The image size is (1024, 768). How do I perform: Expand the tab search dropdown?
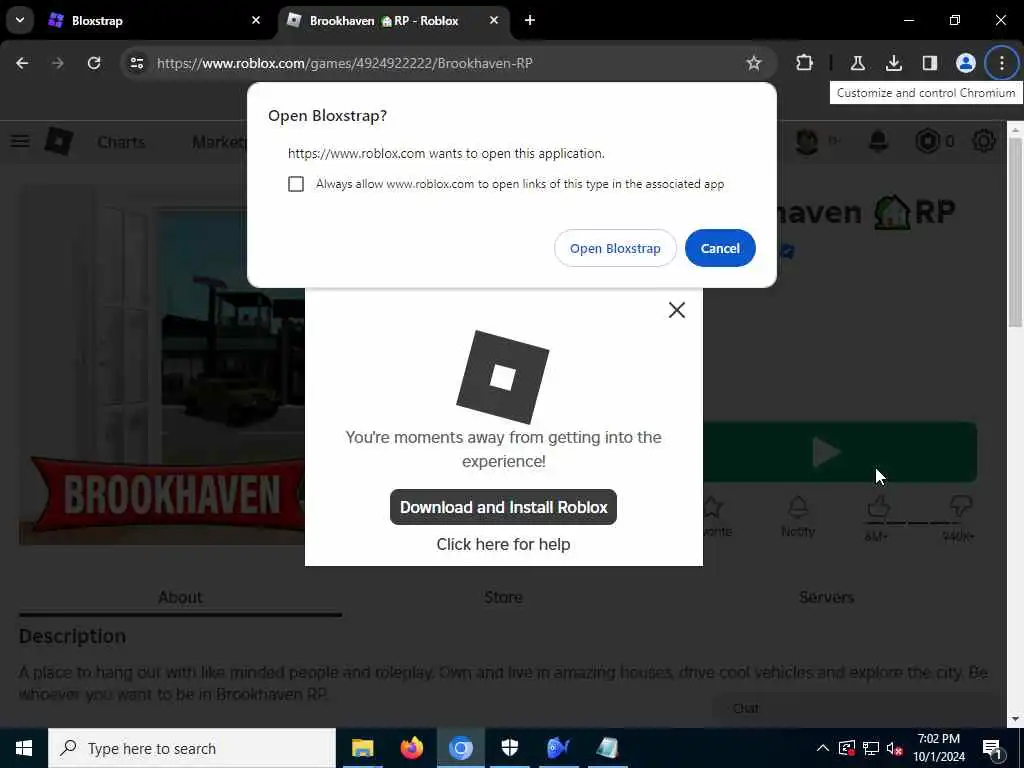(20, 20)
